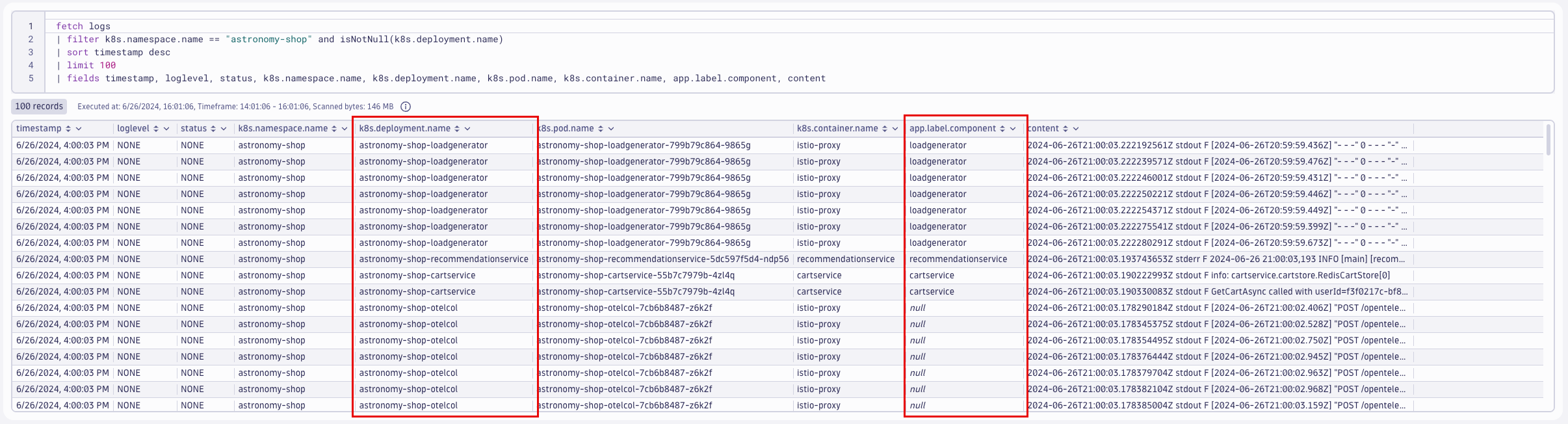Open the status column chevron menu
1568x424 pixels.
(224, 129)
